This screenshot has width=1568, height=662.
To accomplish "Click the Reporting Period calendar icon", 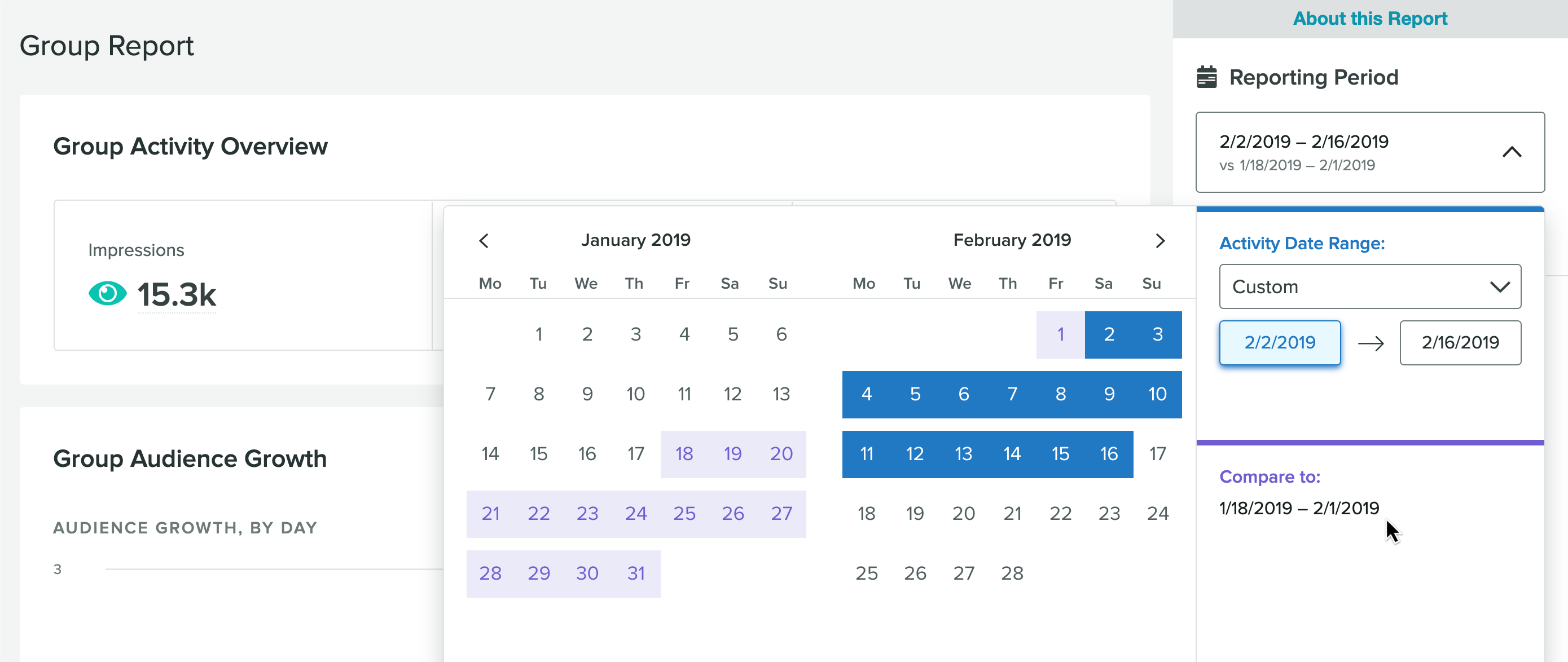I will (x=1206, y=77).
